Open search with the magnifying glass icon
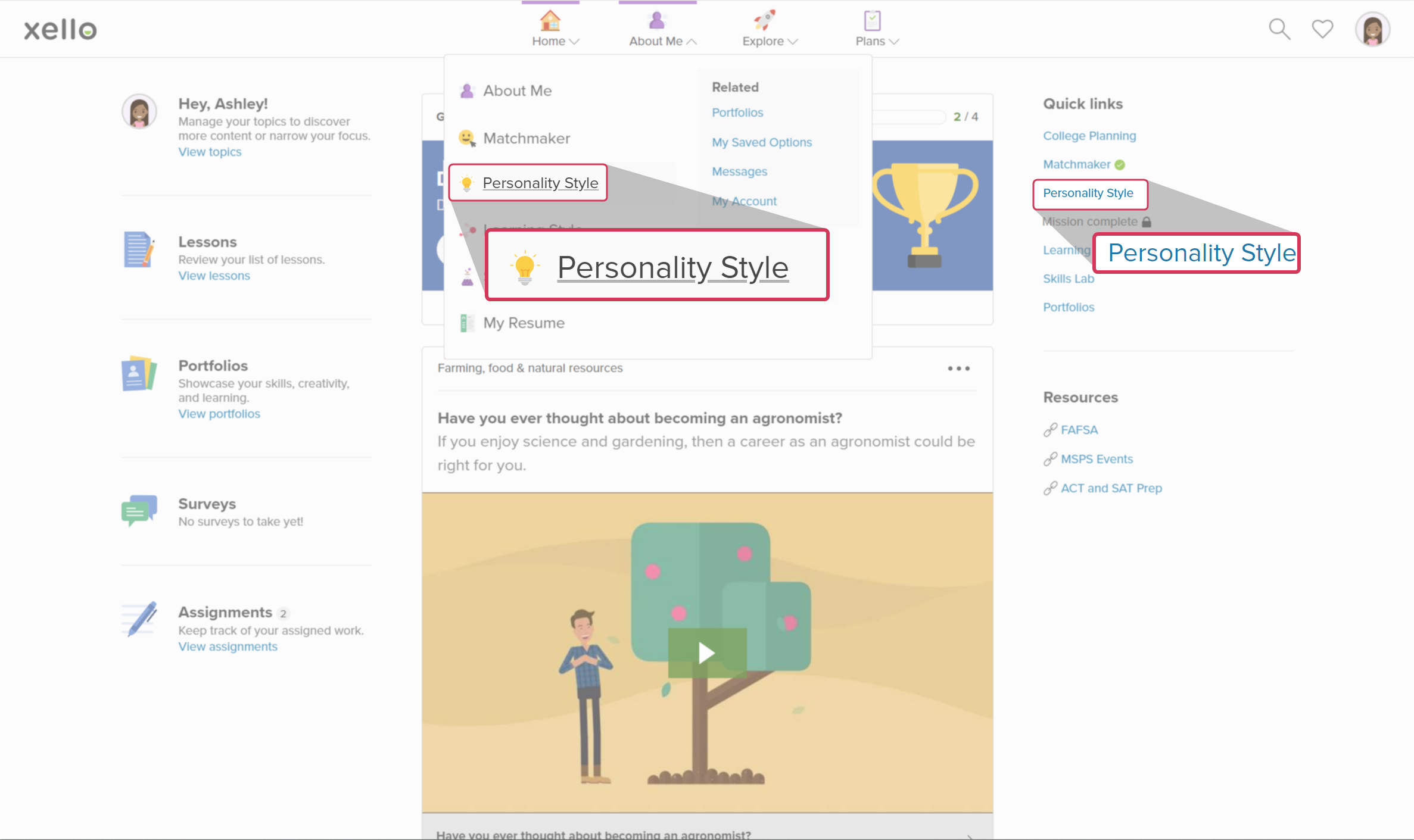The height and width of the screenshot is (840, 1414). point(1279,29)
